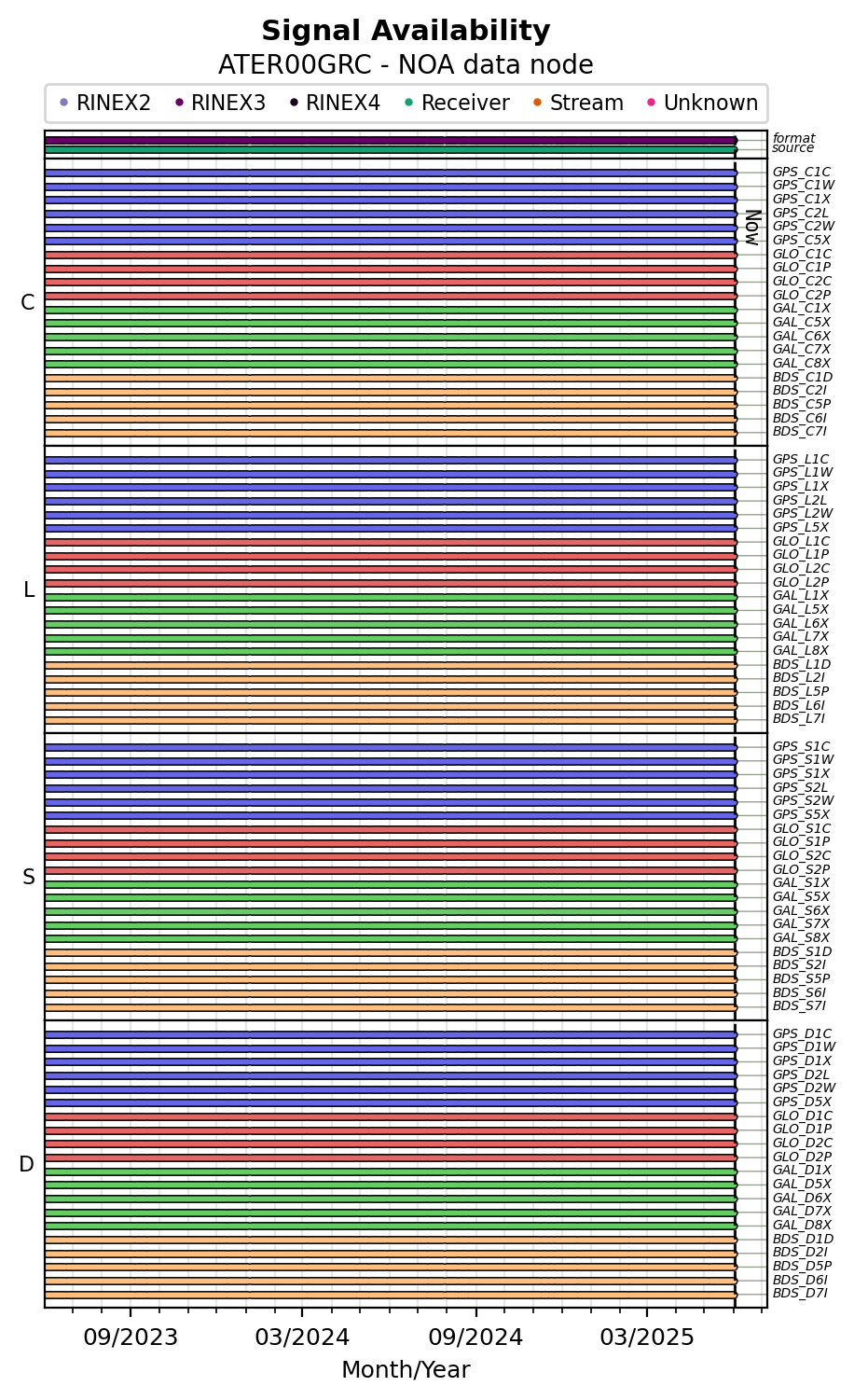Click the BDS_D1D orange bar
The image size is (854, 1400).
(391, 1240)
